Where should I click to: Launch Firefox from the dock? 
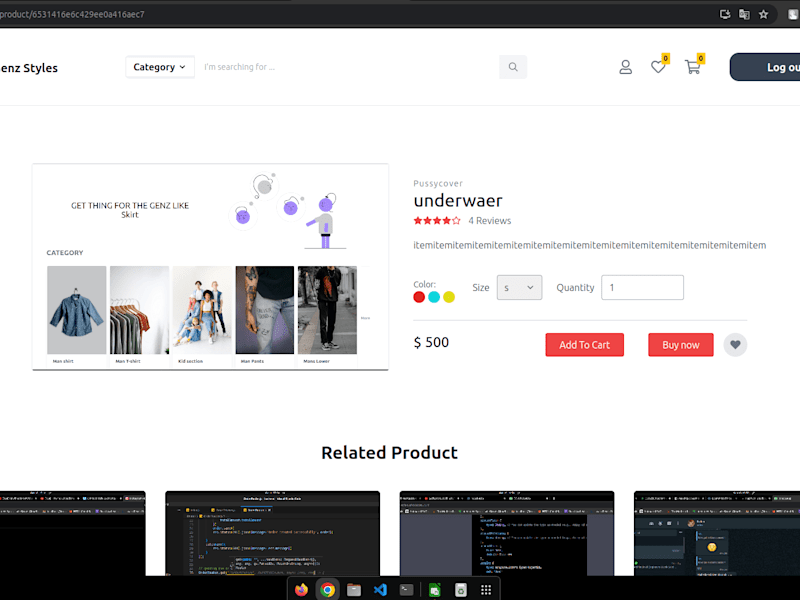coord(302,590)
